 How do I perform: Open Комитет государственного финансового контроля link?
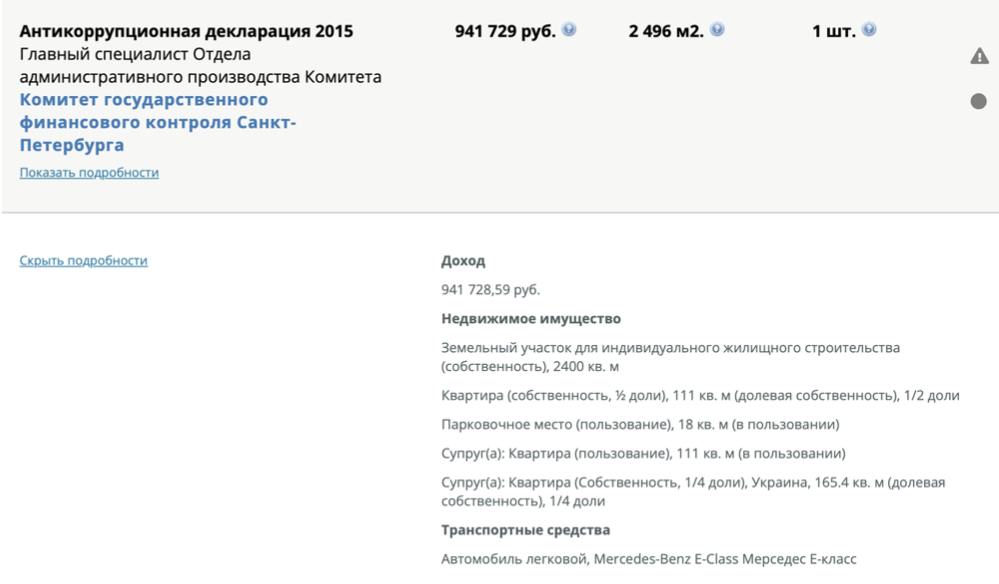pyautogui.click(x=158, y=123)
